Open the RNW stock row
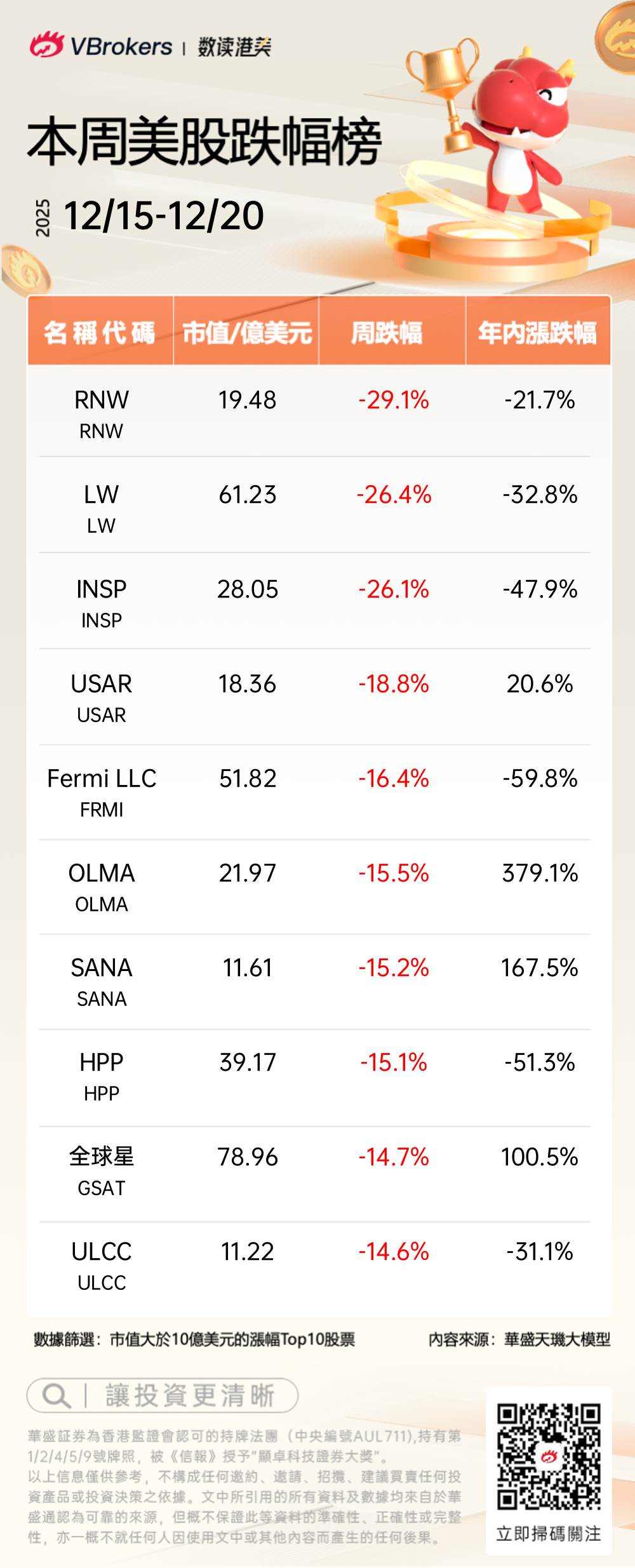Screen dimensions: 635x1568 (x=102, y=413)
